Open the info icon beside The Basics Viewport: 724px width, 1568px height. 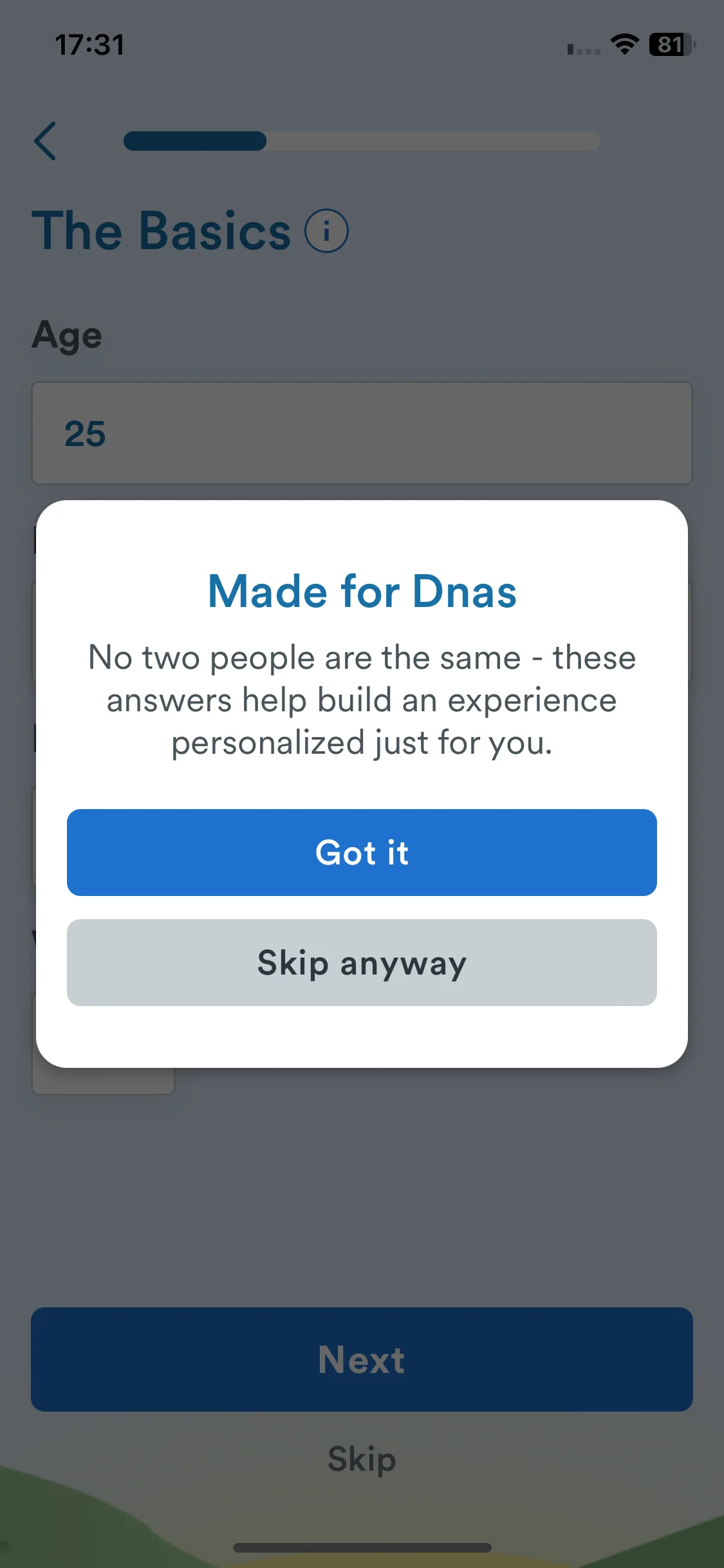tap(326, 231)
